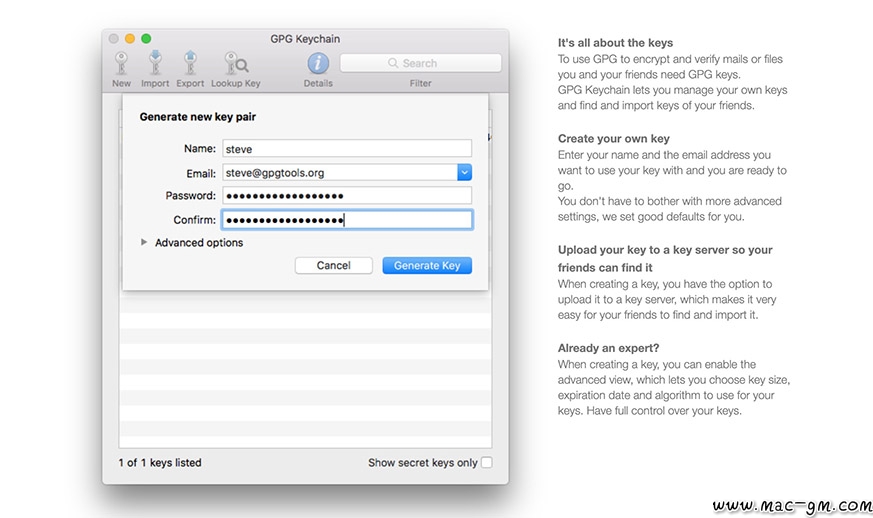Image resolution: width=873 pixels, height=518 pixels.
Task: Enable Show secret keys only checkbox
Action: [487, 462]
